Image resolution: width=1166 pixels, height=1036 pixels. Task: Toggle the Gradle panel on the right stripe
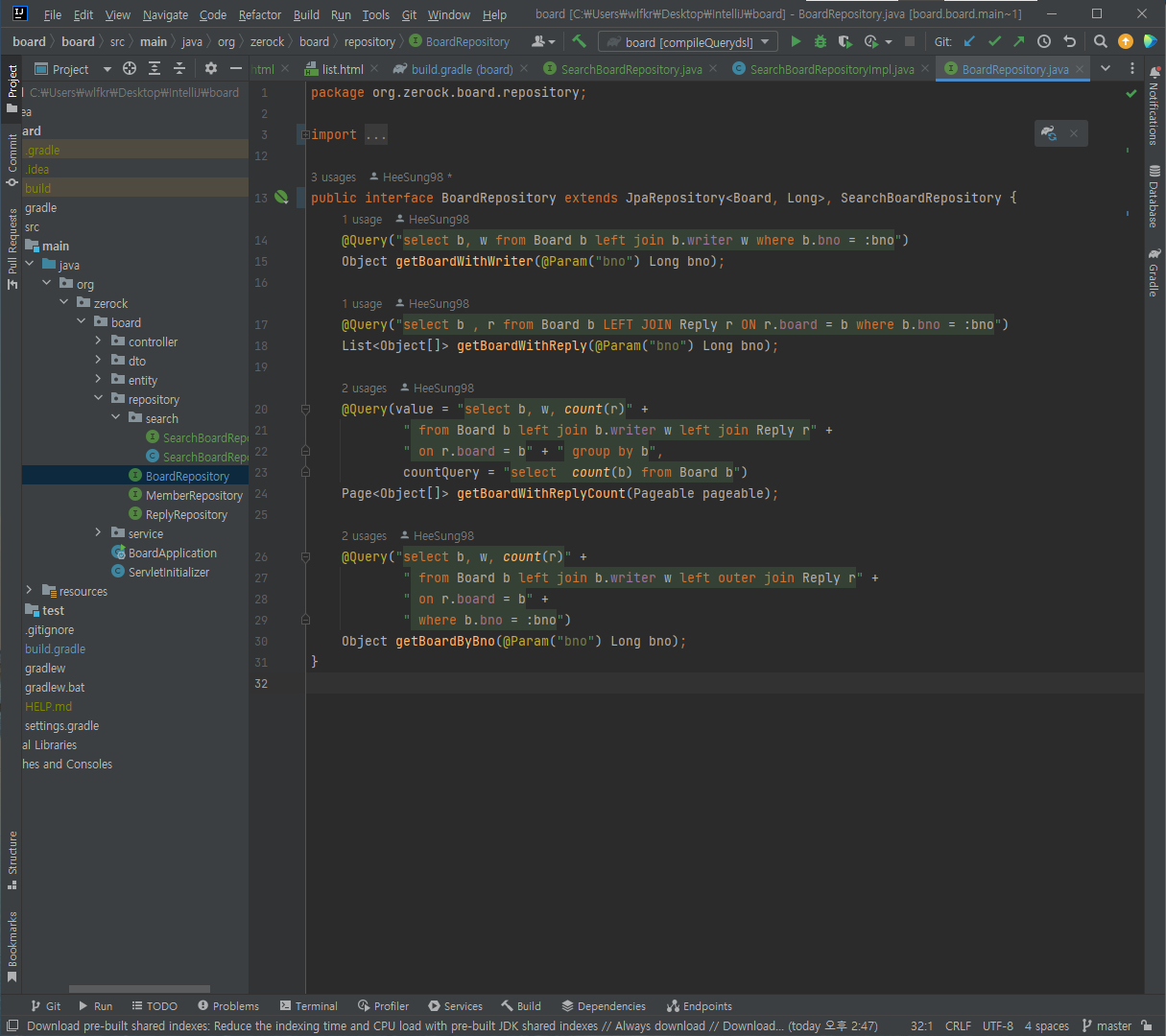(1154, 272)
